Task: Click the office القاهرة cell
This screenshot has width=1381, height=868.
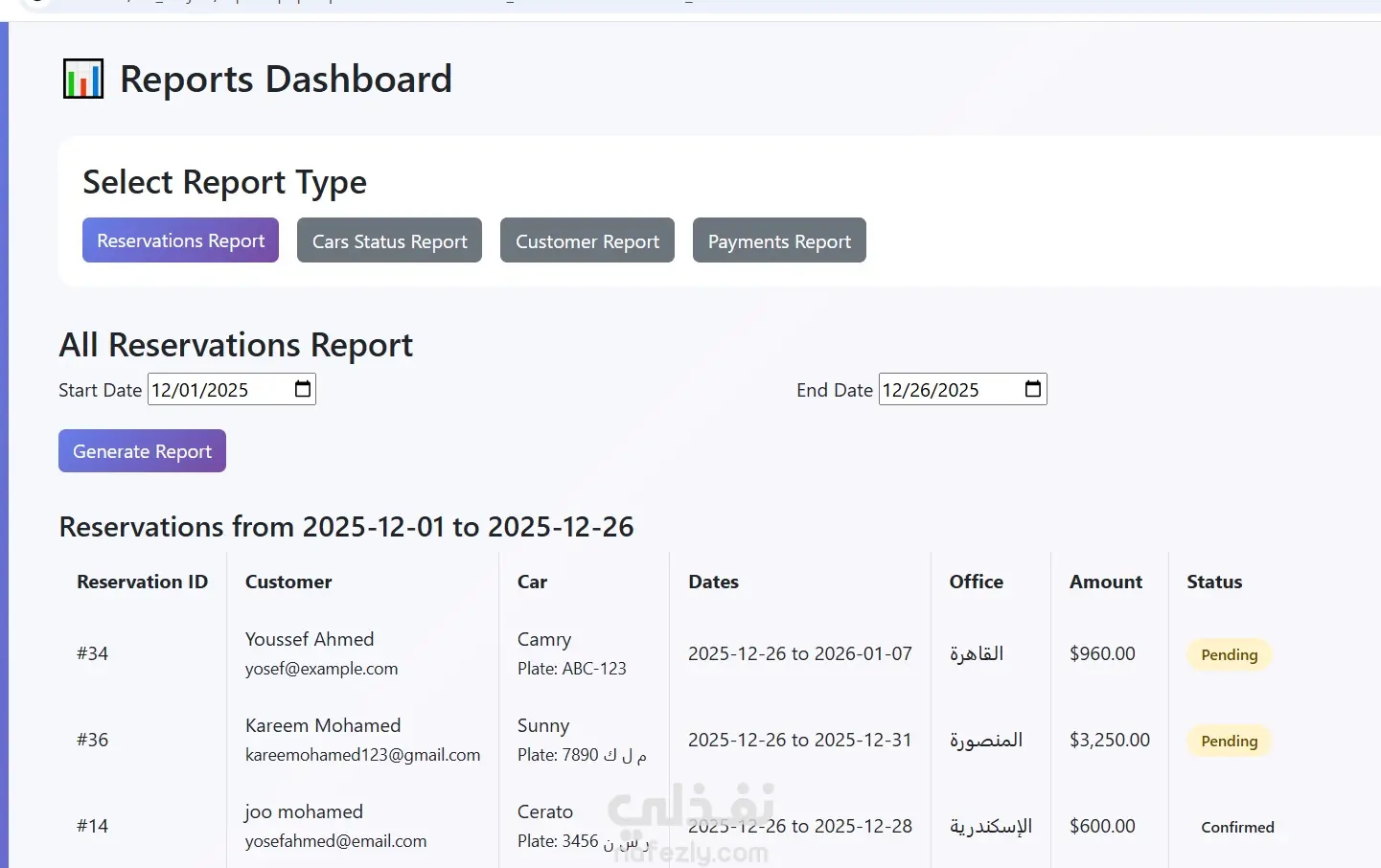Action: tap(977, 653)
